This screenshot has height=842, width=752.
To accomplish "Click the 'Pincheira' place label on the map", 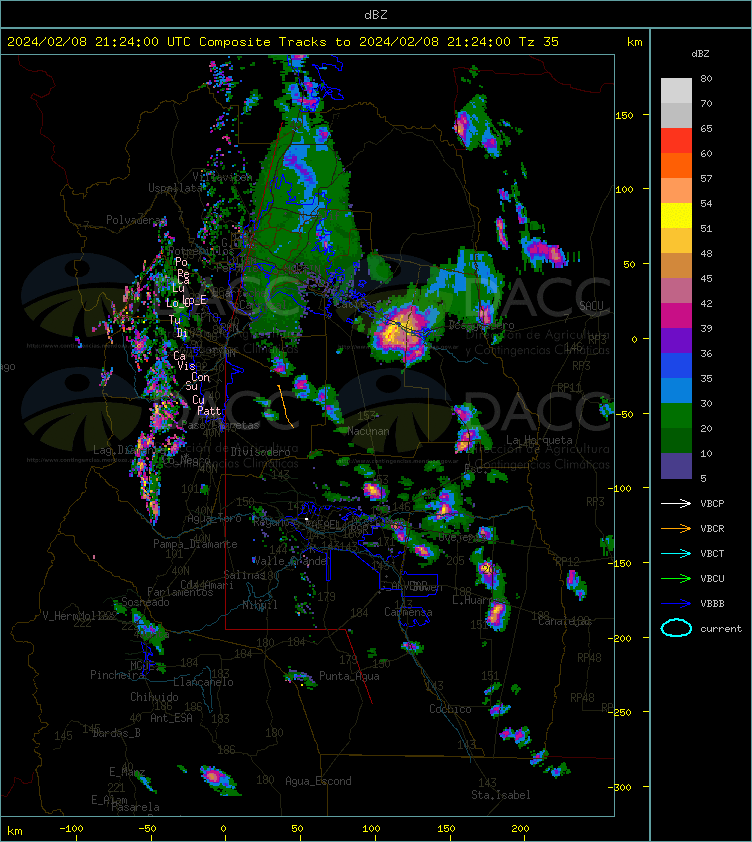I will [117, 675].
